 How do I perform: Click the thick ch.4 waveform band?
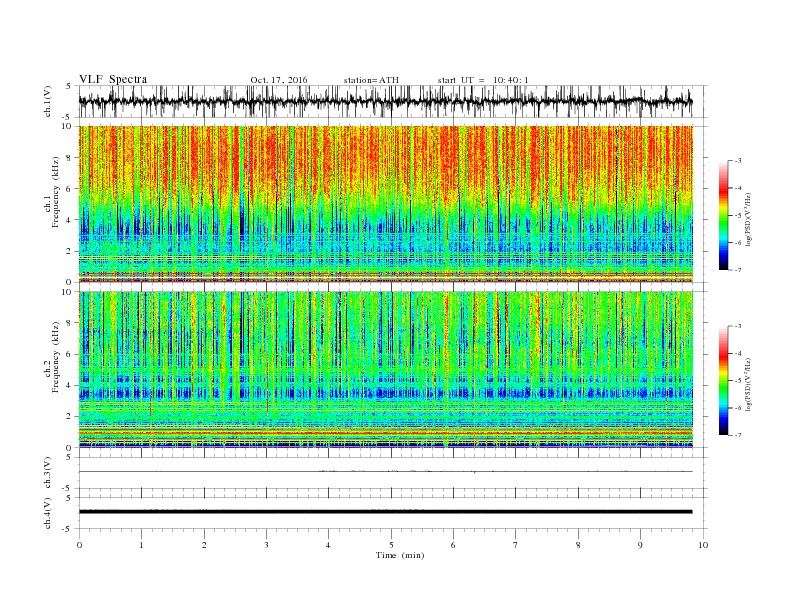pos(385,512)
